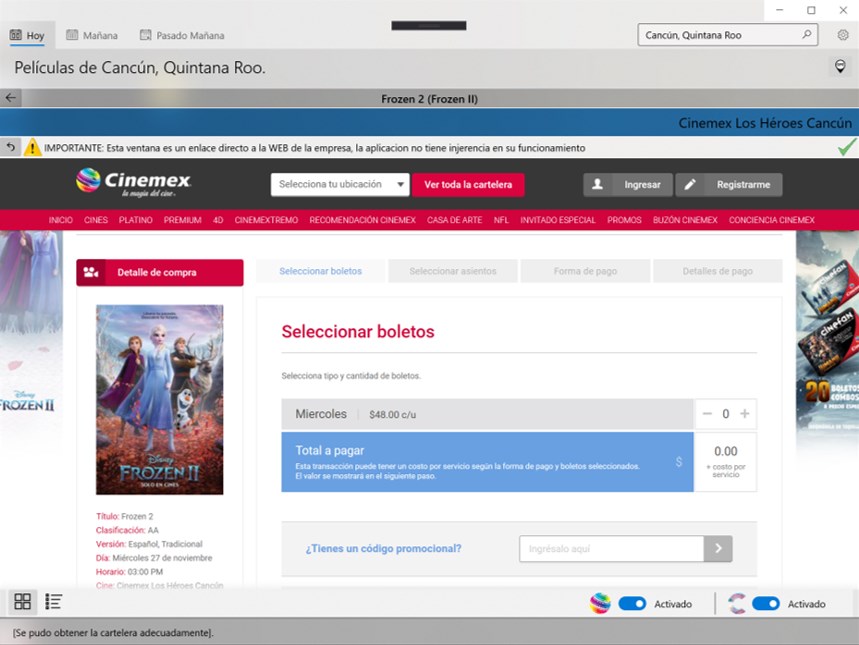Click the map location pin icon
859x645 pixels.
coord(840,67)
